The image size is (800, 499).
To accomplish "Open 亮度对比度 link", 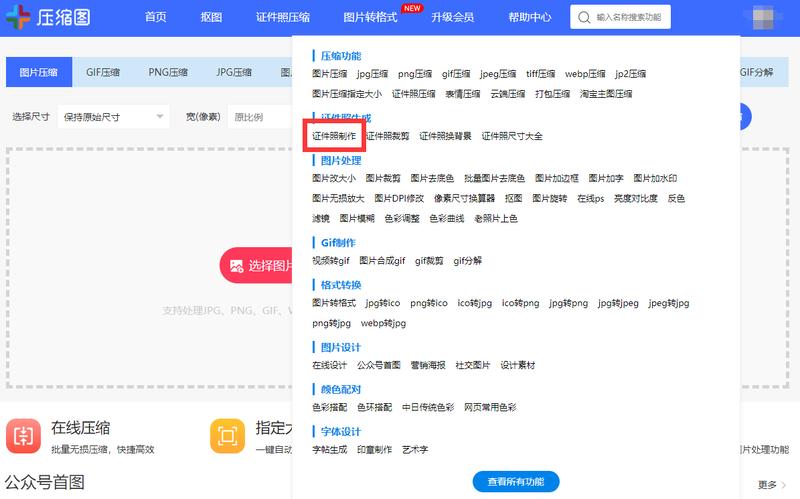I will tap(636, 198).
